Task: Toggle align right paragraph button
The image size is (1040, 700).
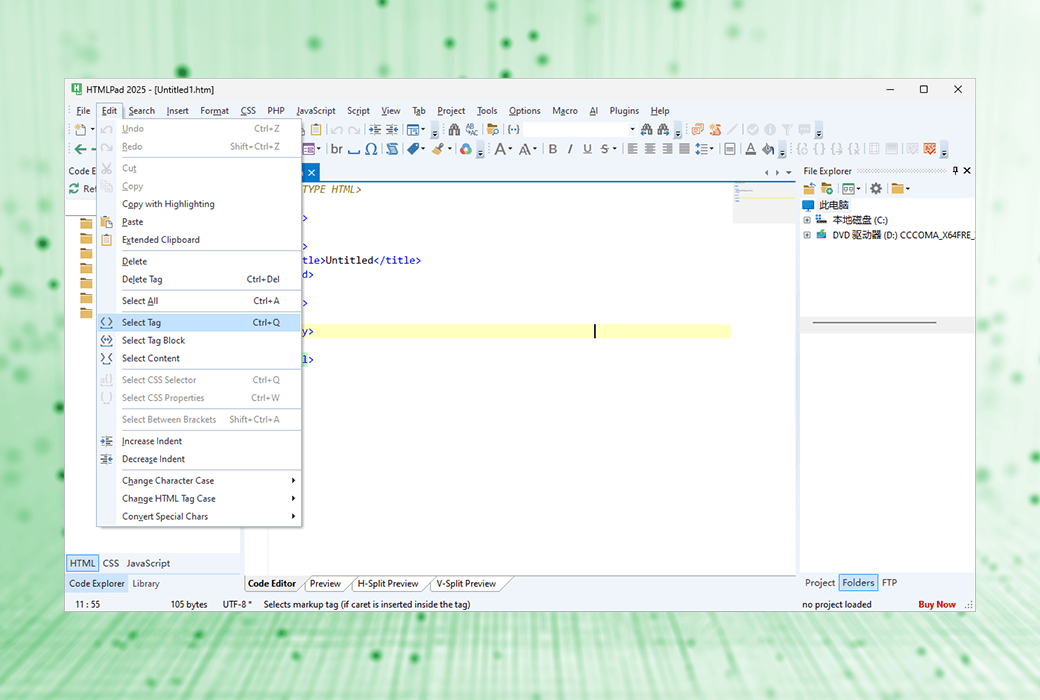Action: 667,149
